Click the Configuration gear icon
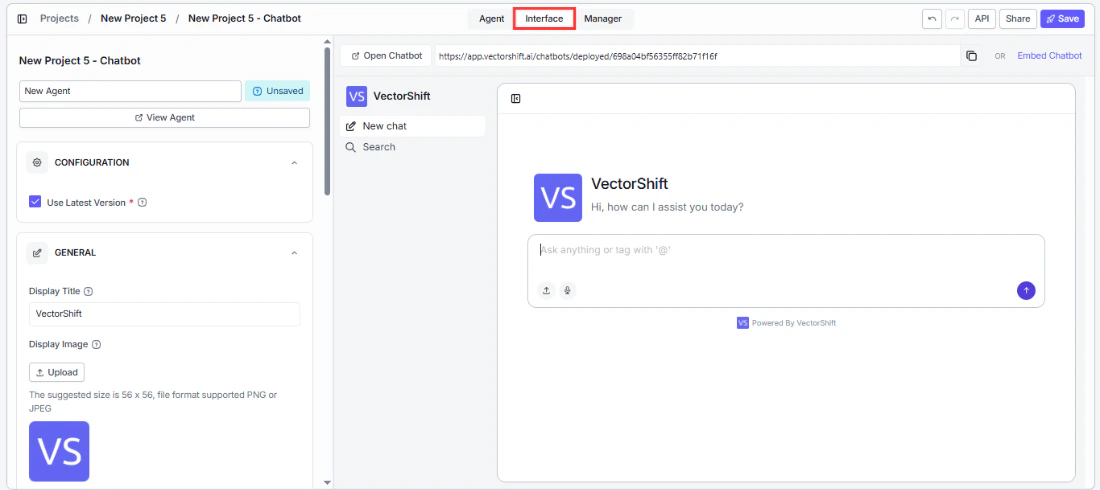Viewport: 1100px width, 490px height. tap(37, 162)
